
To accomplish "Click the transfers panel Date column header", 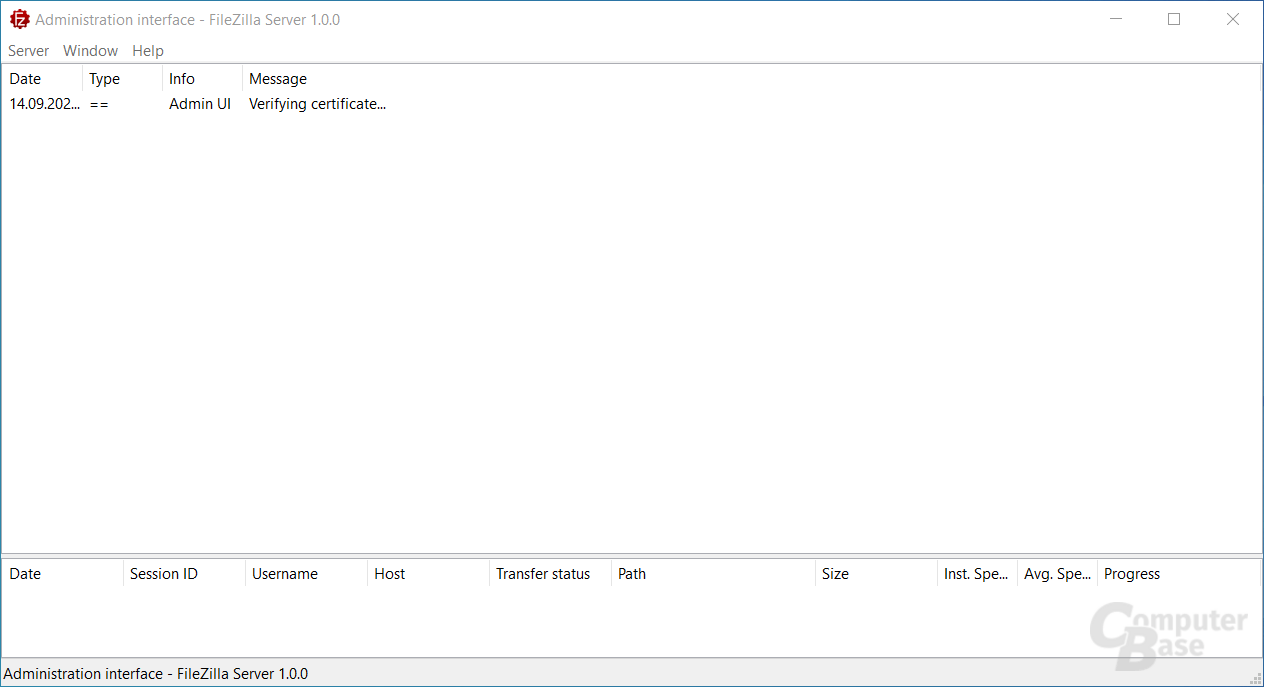I will [x=63, y=574].
